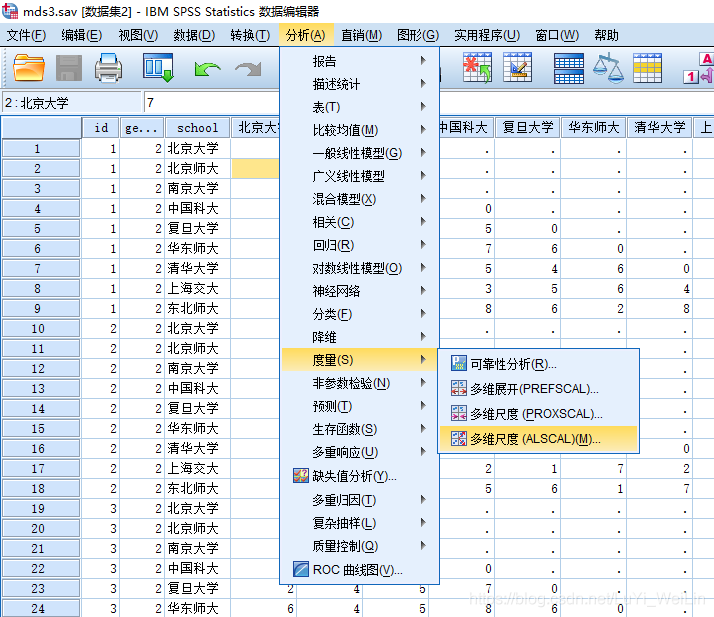
Task: Open the 编辑(E) menu
Action: click(82, 35)
